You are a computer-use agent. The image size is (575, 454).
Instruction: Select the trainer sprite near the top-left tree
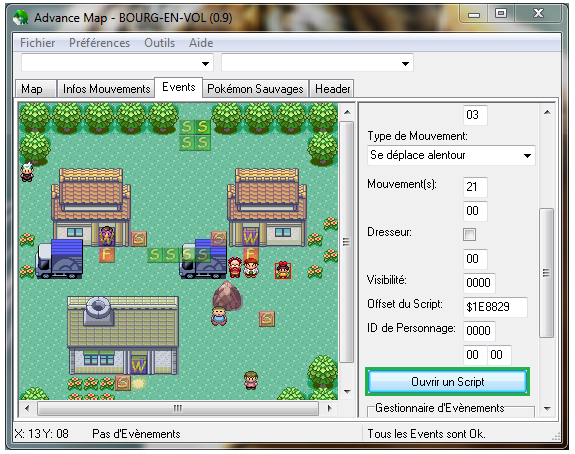tap(27, 172)
